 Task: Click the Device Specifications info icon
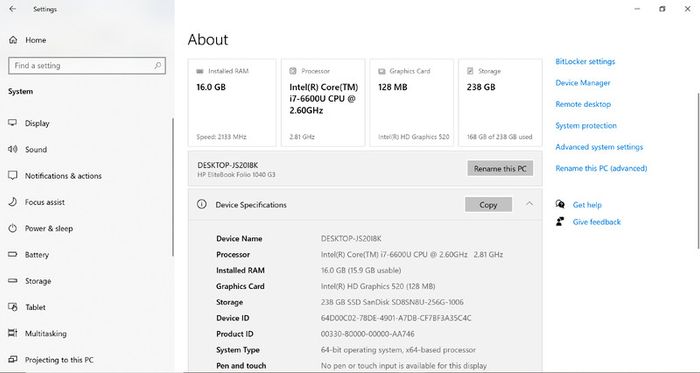tap(202, 204)
